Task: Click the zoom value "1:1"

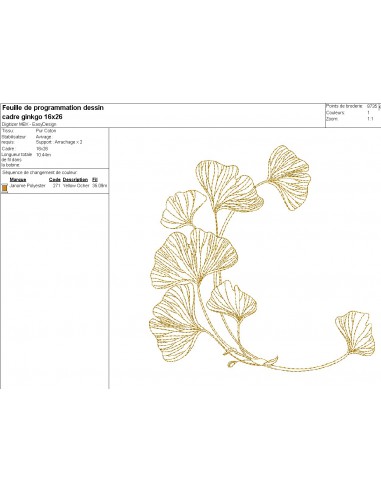Action: (x=370, y=119)
